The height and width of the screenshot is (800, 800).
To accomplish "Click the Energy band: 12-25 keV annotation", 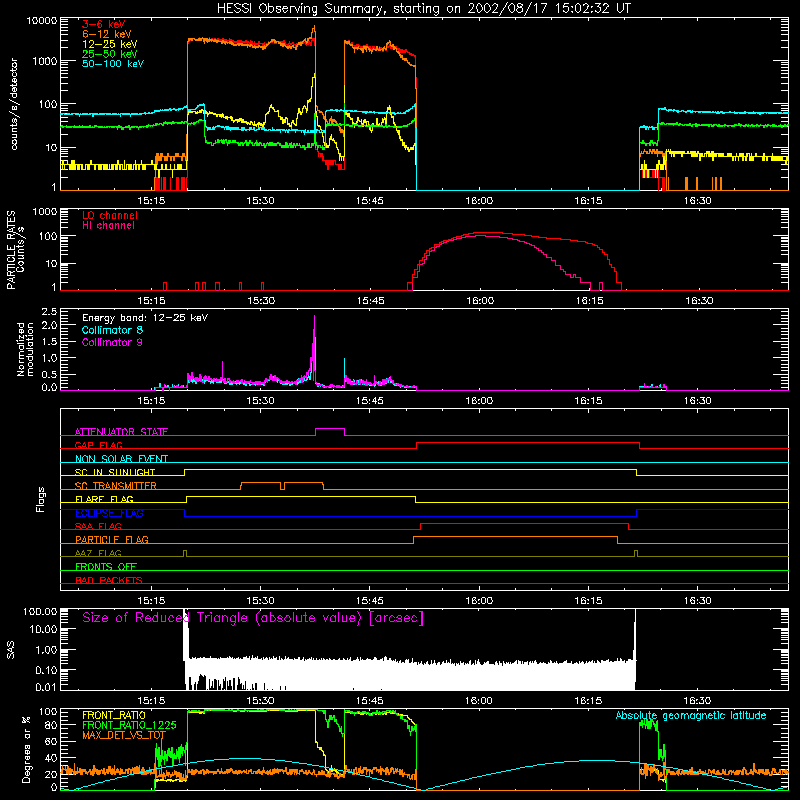I will click(x=145, y=318).
